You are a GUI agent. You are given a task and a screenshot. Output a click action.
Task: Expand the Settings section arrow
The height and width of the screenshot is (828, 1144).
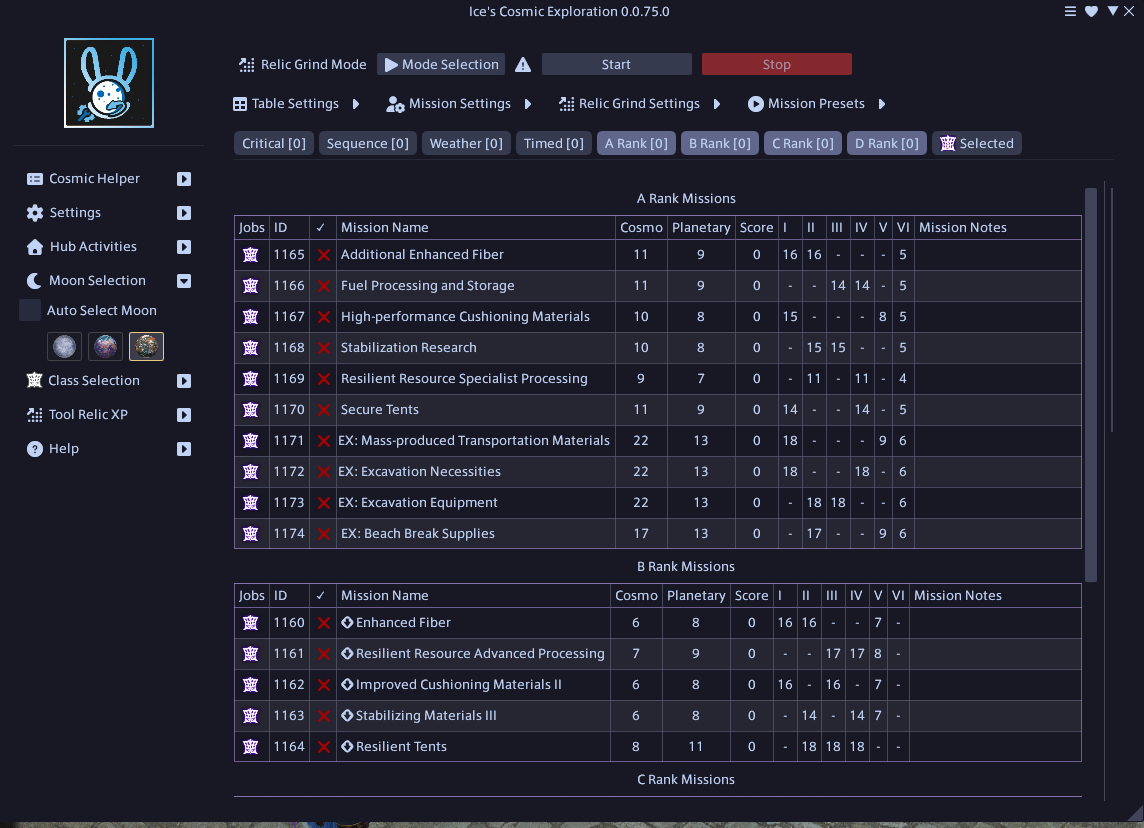[184, 213]
